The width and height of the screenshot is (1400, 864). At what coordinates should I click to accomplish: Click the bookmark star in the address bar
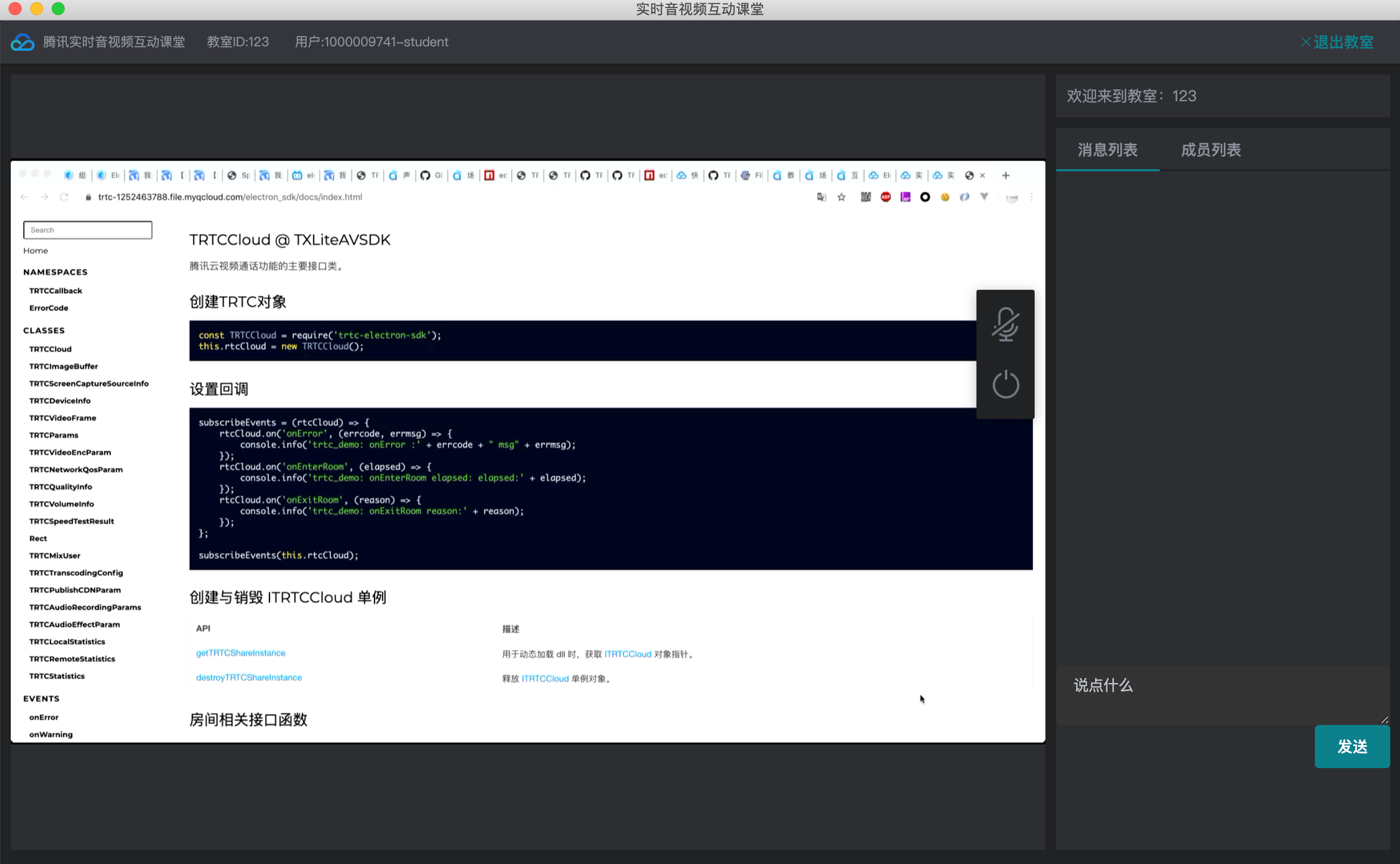tap(841, 197)
